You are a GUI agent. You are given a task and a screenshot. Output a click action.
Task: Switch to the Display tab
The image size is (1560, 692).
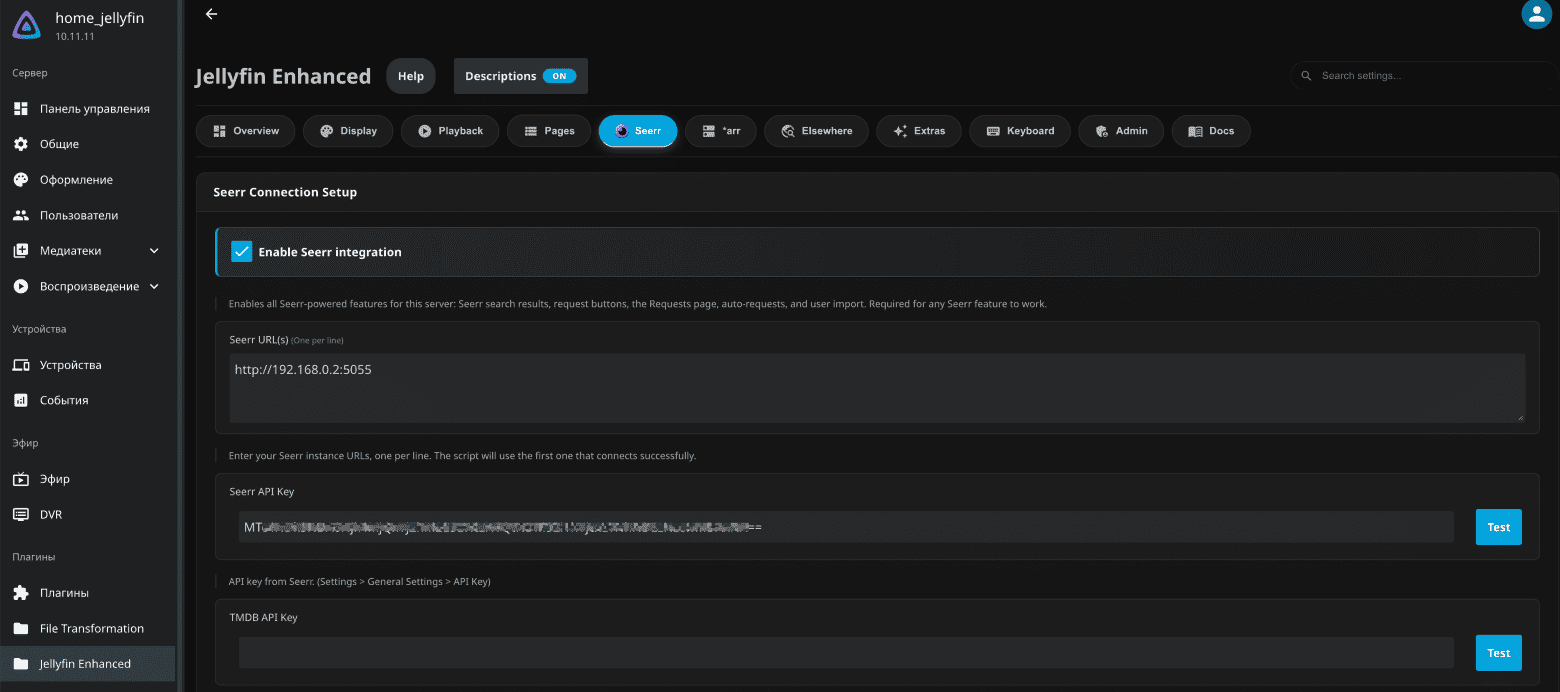pos(348,131)
